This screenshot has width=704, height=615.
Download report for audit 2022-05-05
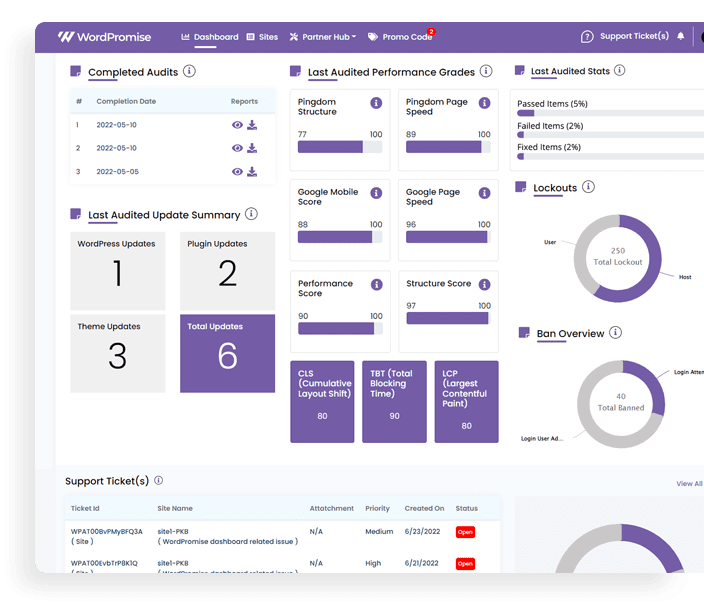tap(252, 171)
